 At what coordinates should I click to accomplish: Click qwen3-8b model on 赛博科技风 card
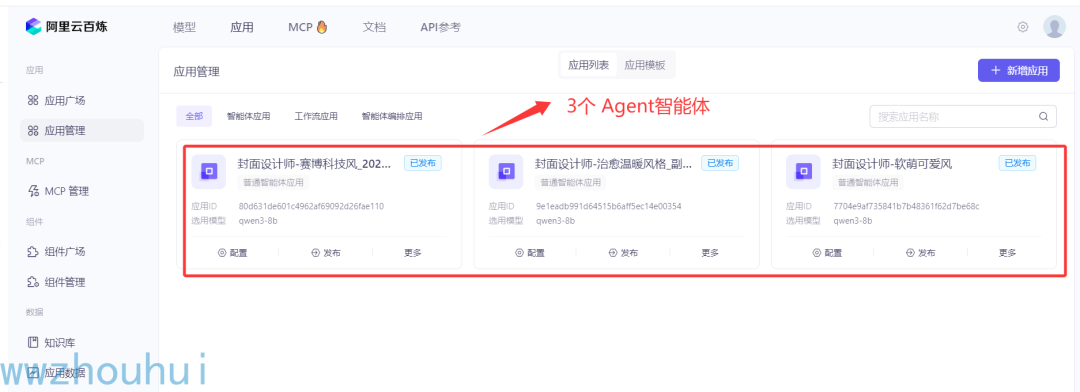click(x=258, y=220)
